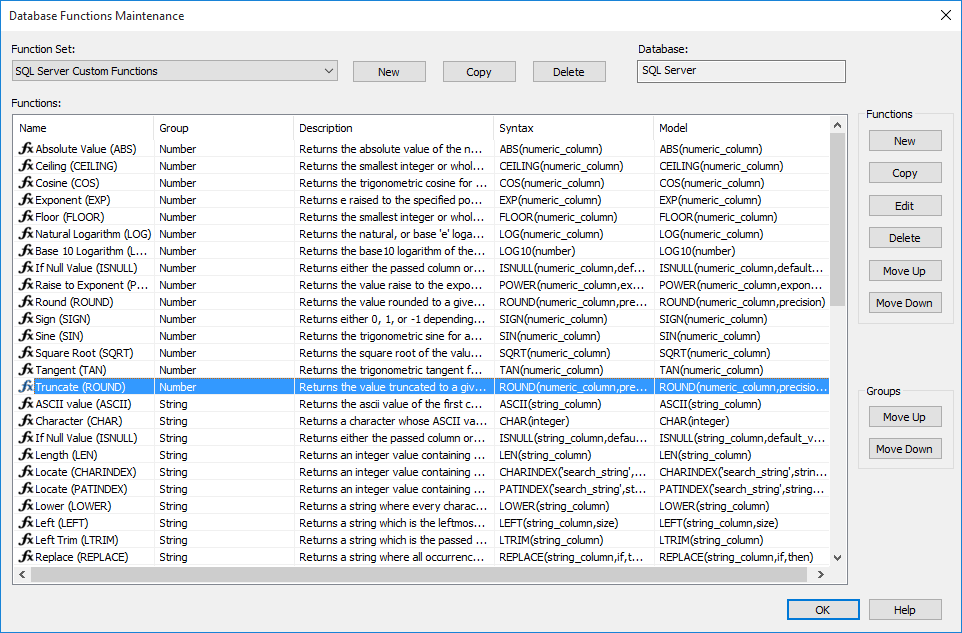Screen dimensions: 962x633
Task: Click the fx icon for Locate (PATINDEX)
Action: (x=26, y=489)
